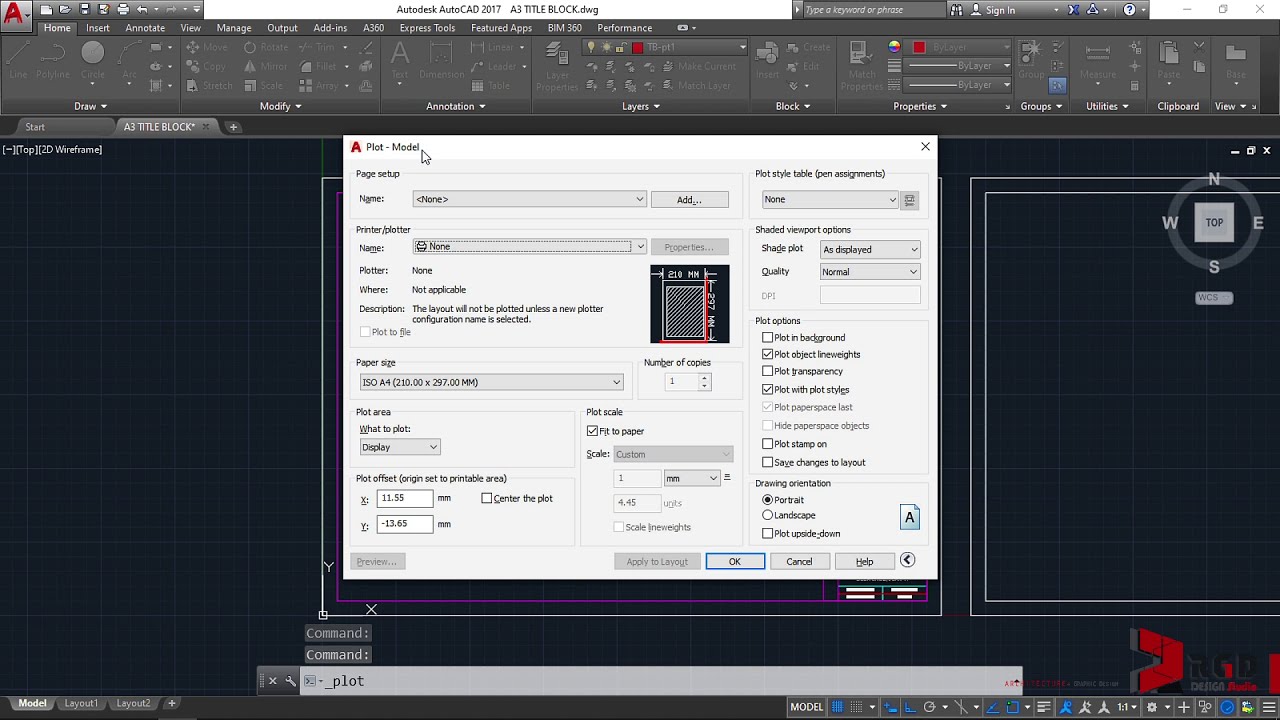1280x720 pixels.
Task: Open the Printer/plotter Name dropdown
Action: pos(529,247)
